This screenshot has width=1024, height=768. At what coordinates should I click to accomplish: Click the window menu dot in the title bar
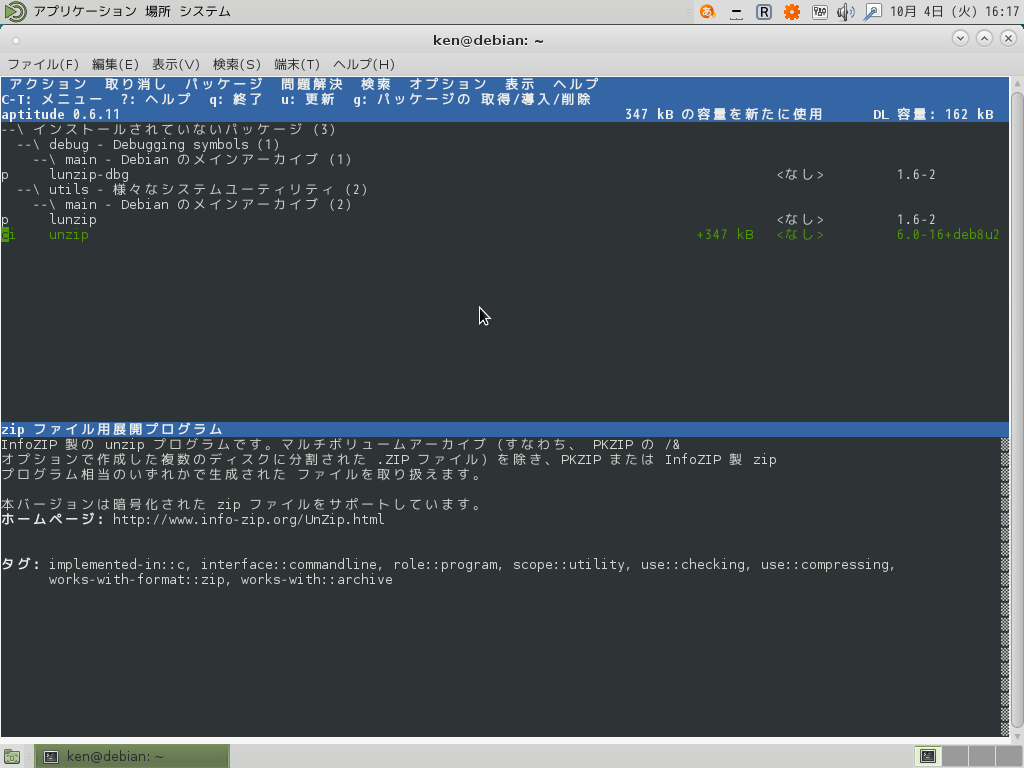point(16,40)
